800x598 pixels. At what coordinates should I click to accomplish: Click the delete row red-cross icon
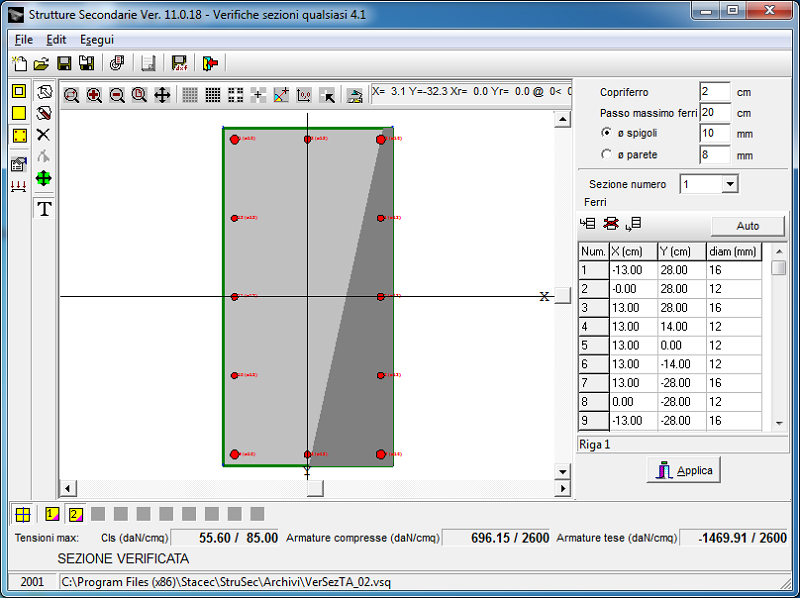[611, 223]
